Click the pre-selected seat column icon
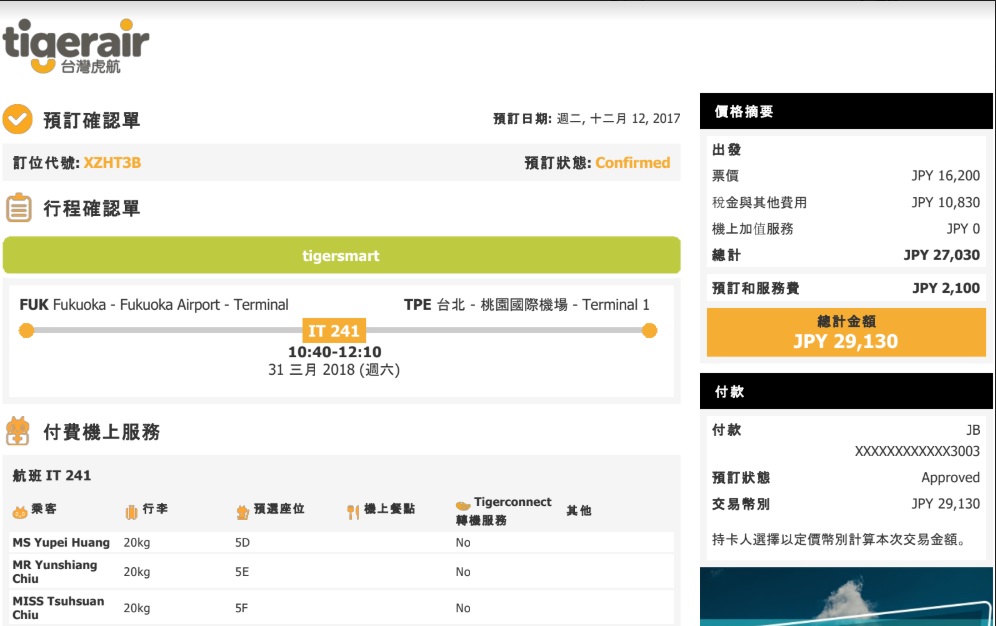996x626 pixels. (242, 512)
